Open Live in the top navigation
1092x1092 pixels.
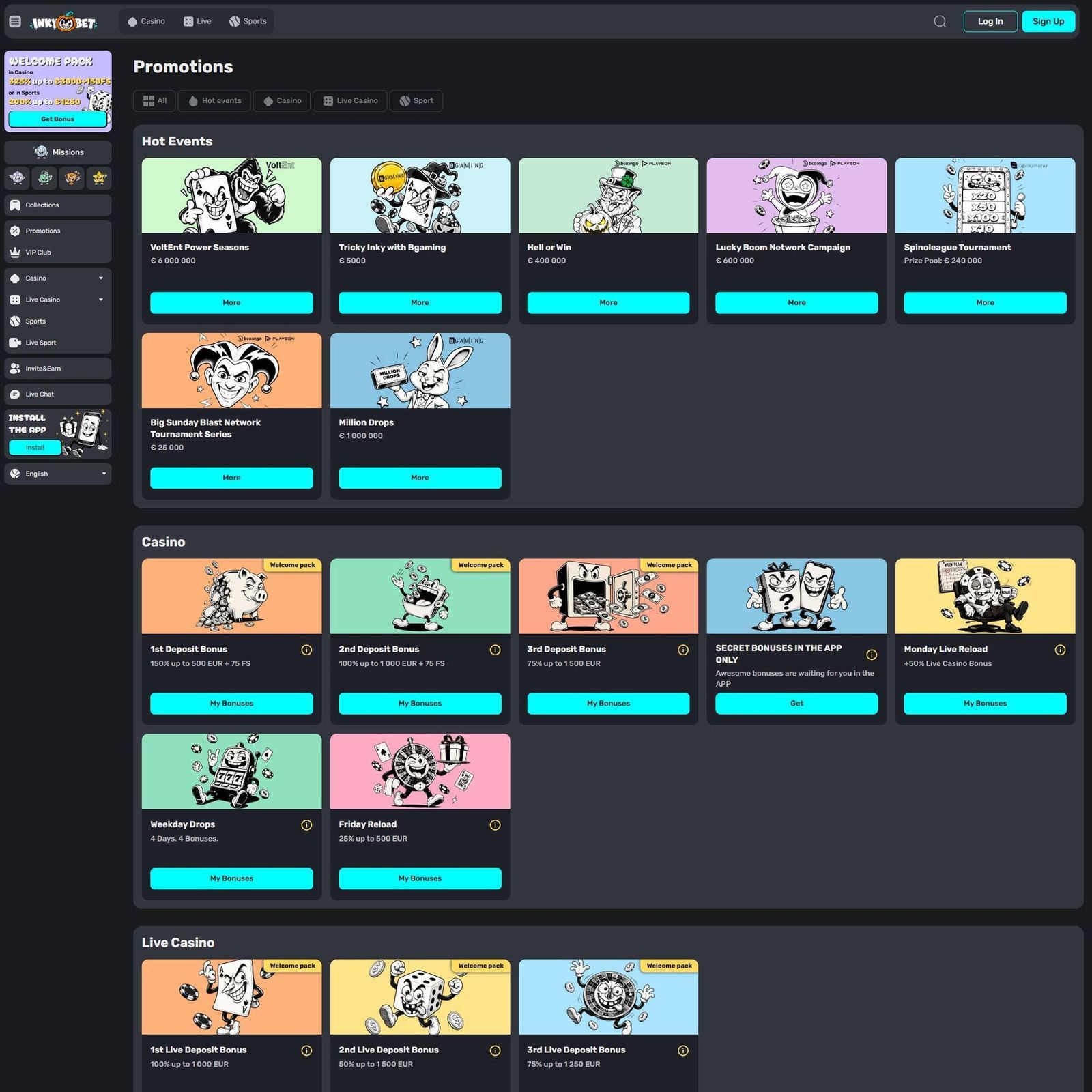tap(197, 21)
